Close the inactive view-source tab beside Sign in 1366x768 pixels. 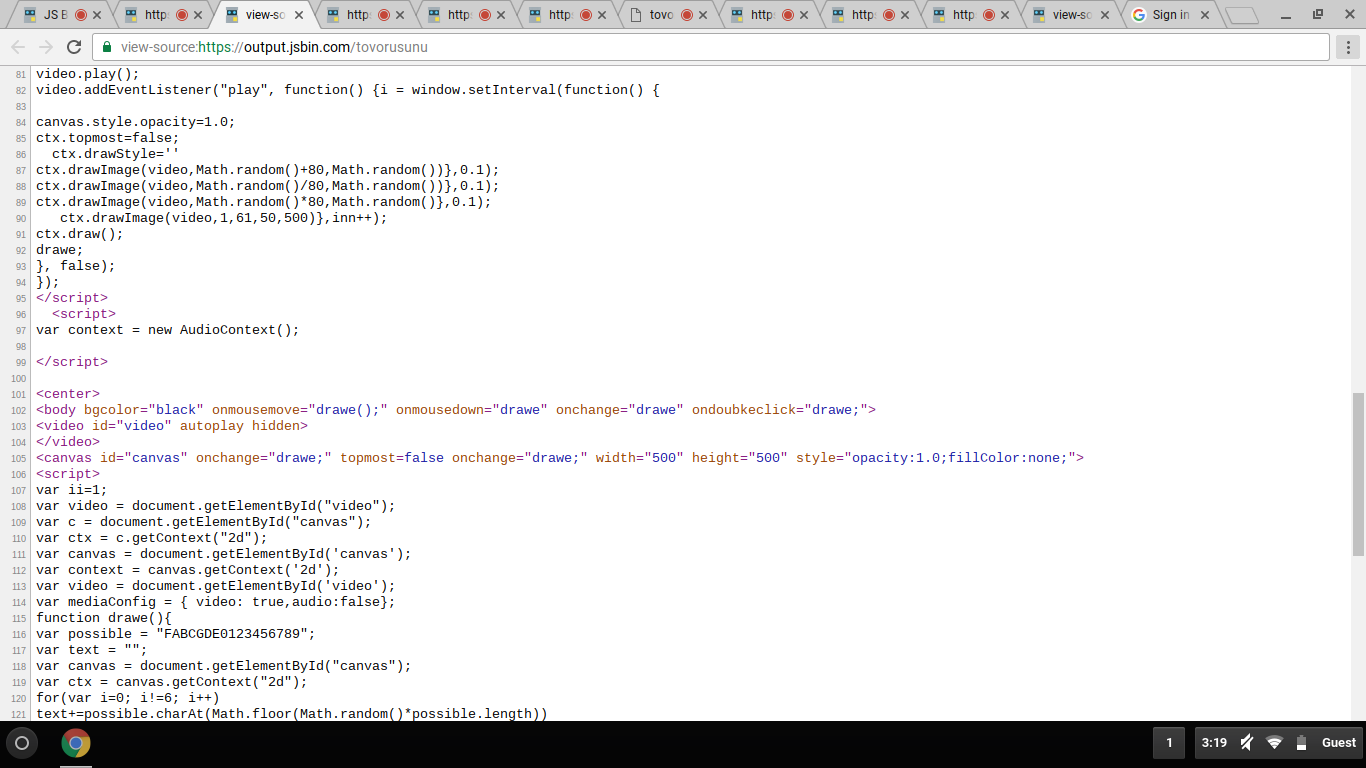point(1107,15)
